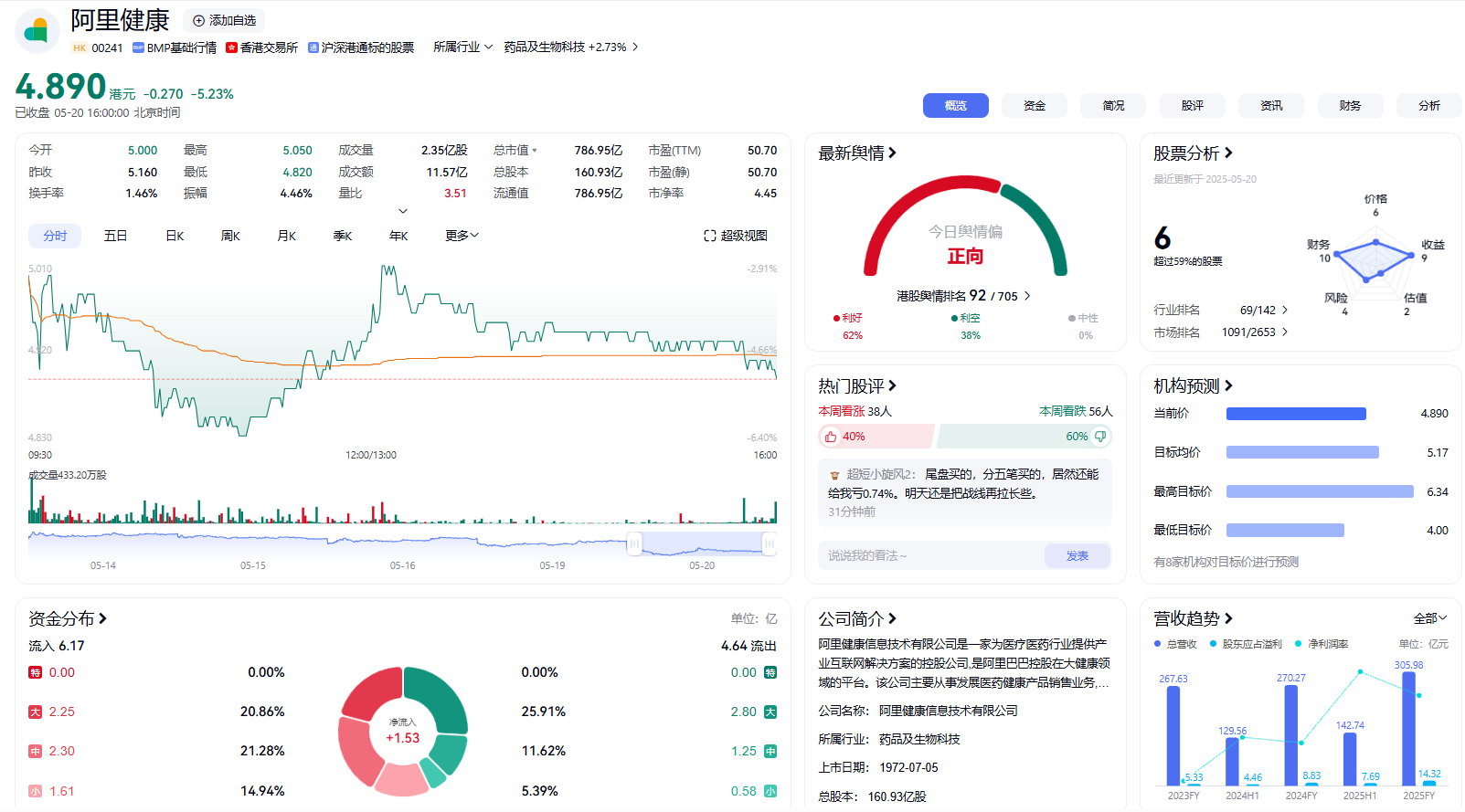Open the 公司简介 section
Screen dimensions: 1465x812
857,619
